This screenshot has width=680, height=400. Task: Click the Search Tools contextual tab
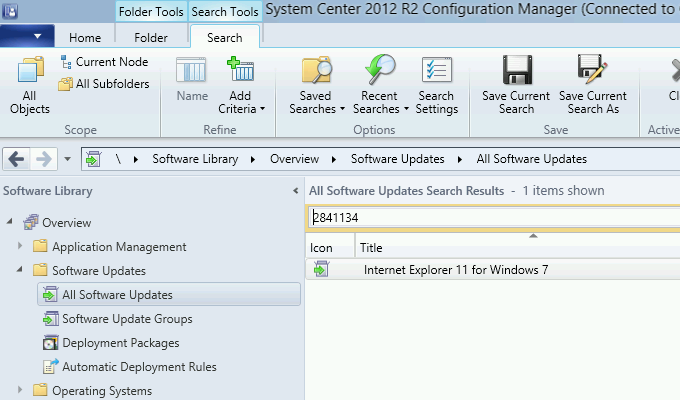(225, 12)
